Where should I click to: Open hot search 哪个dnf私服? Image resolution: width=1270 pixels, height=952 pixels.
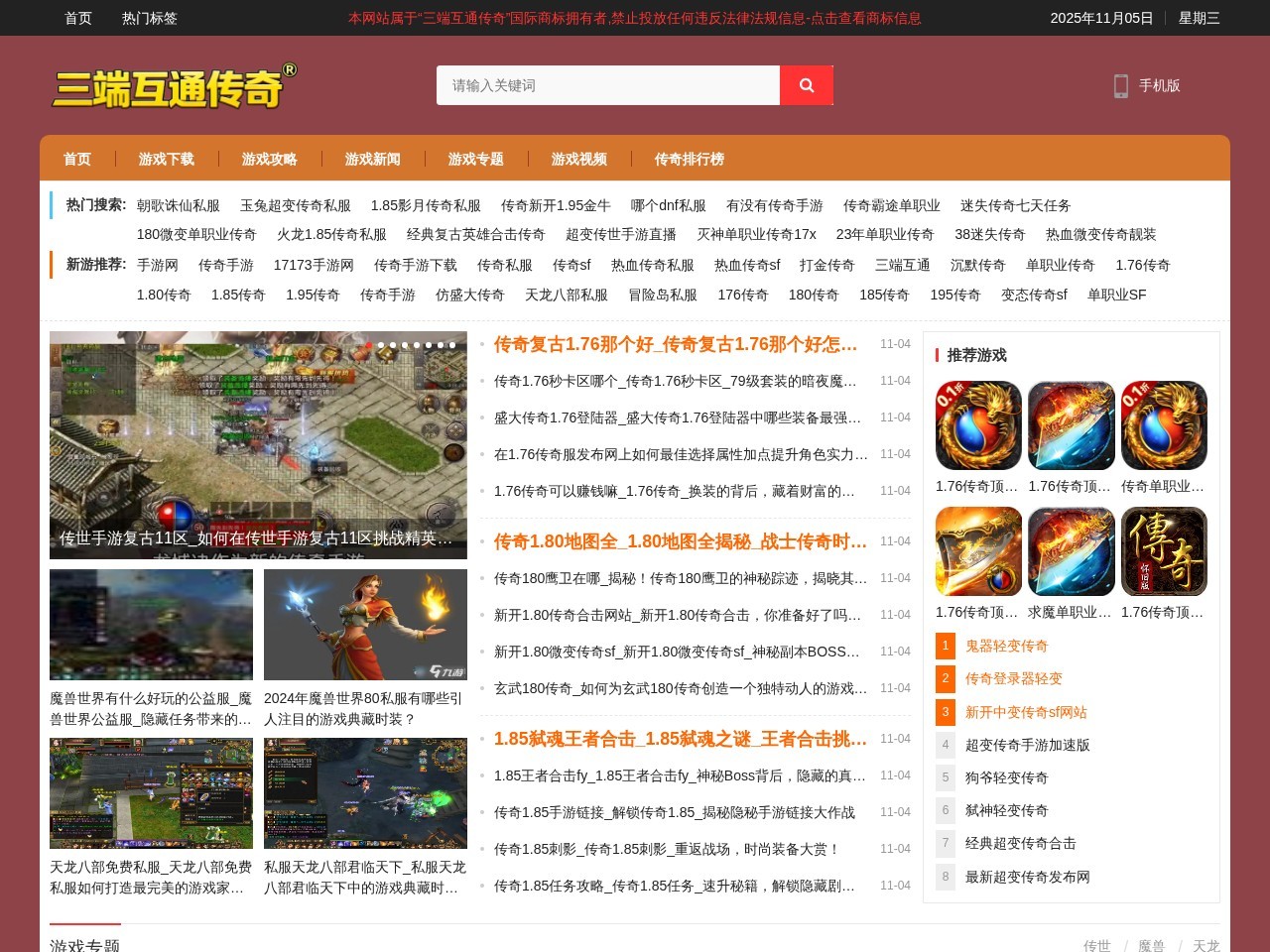point(669,205)
